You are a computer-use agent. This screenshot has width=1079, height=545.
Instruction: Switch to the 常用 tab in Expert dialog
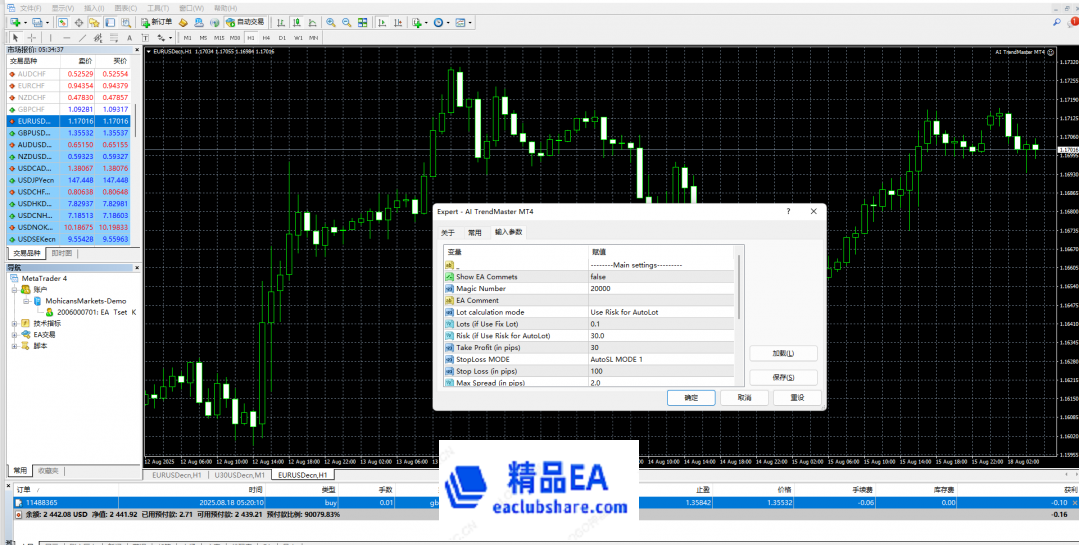(475, 232)
